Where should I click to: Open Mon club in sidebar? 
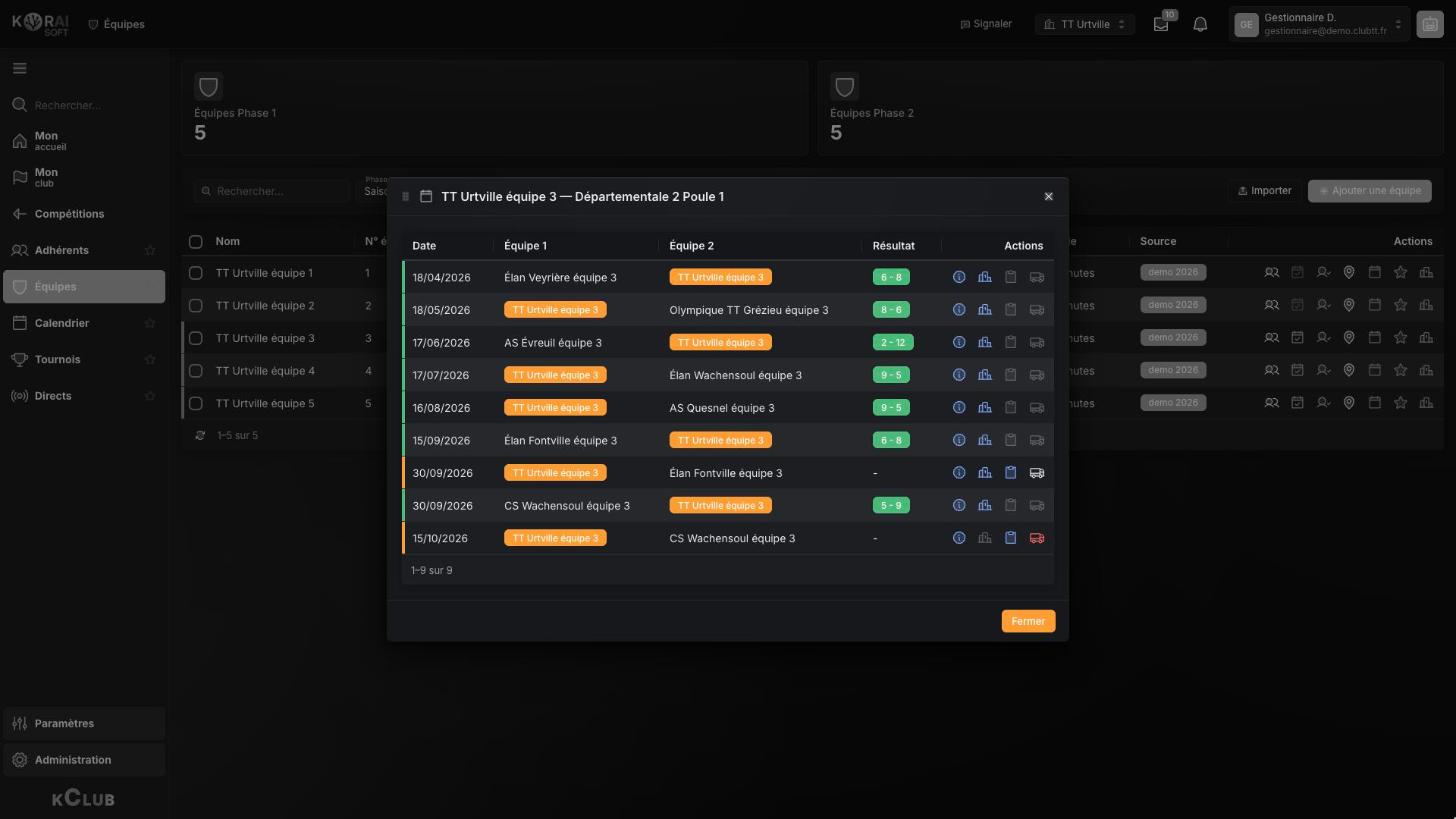[x=84, y=177]
